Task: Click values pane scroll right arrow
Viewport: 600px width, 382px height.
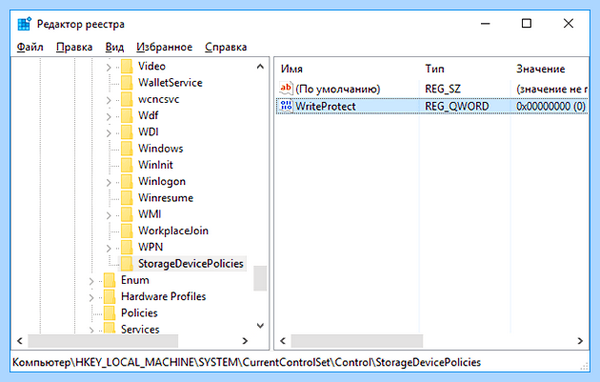Action: (580, 341)
